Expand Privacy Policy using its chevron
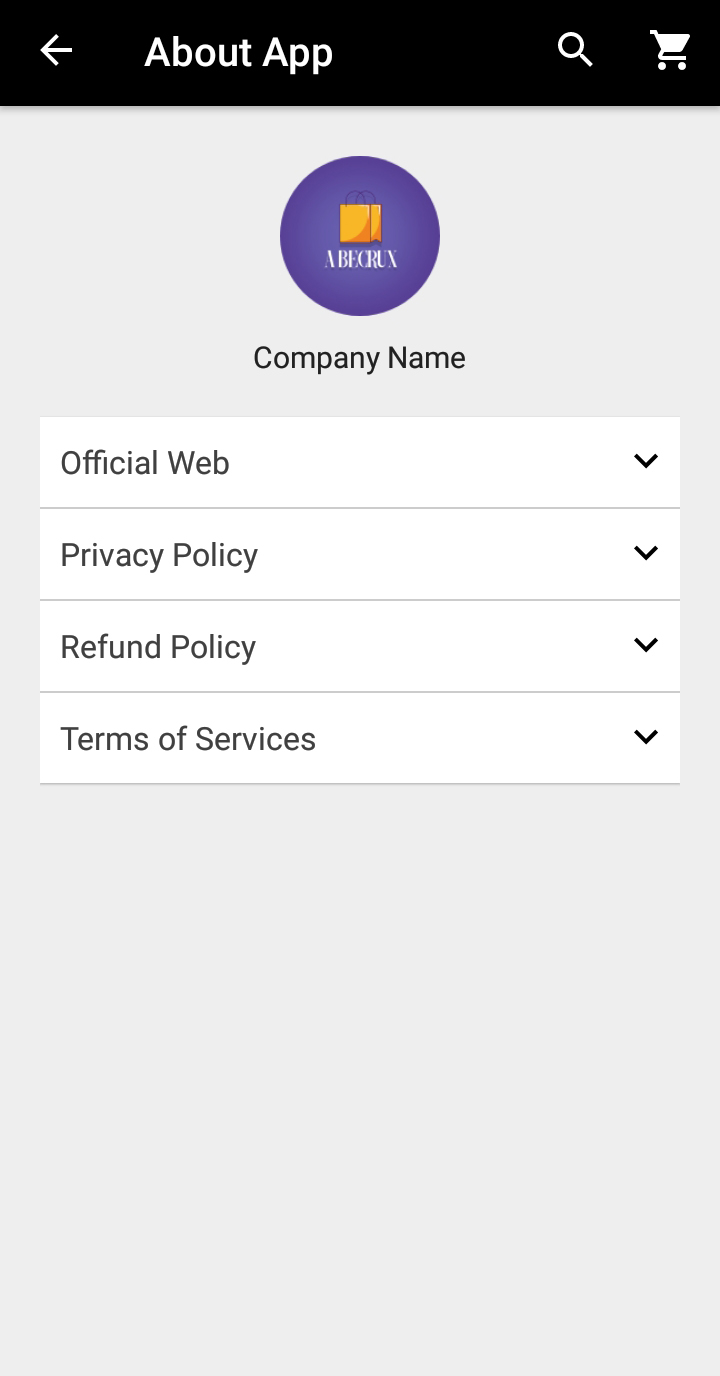Screen dimensions: 720x1376 [x=646, y=553]
